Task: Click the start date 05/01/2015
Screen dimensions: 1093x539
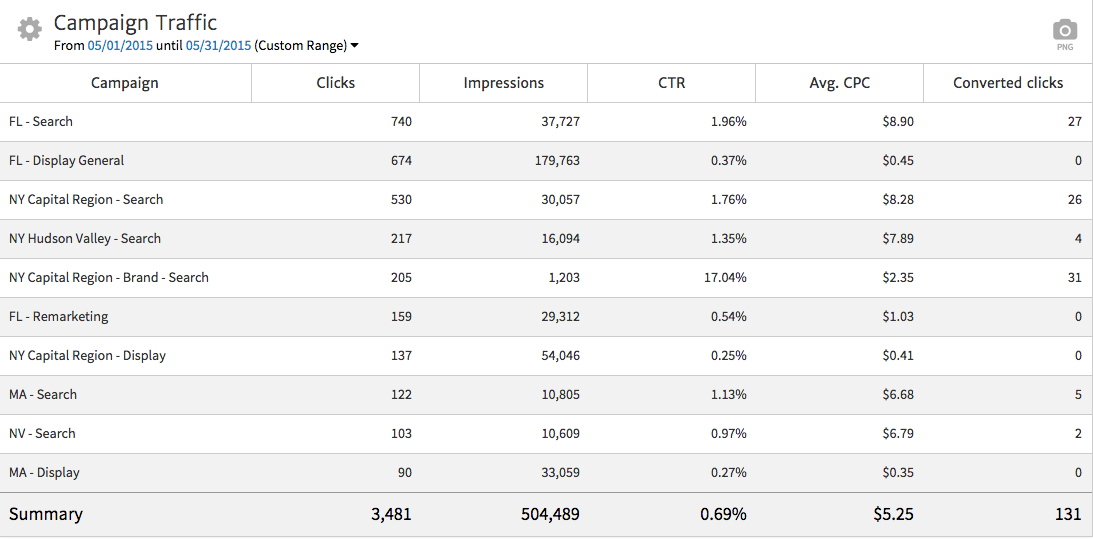Action: tap(121, 46)
